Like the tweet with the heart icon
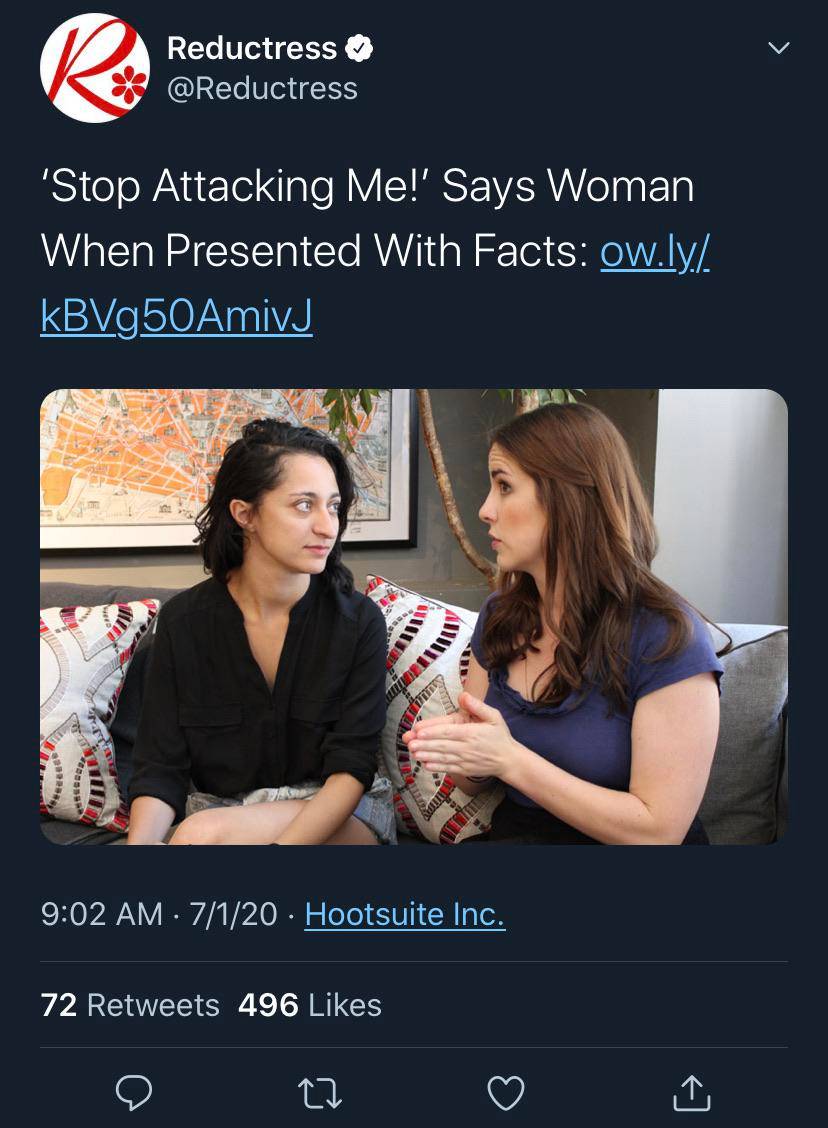 point(505,1093)
